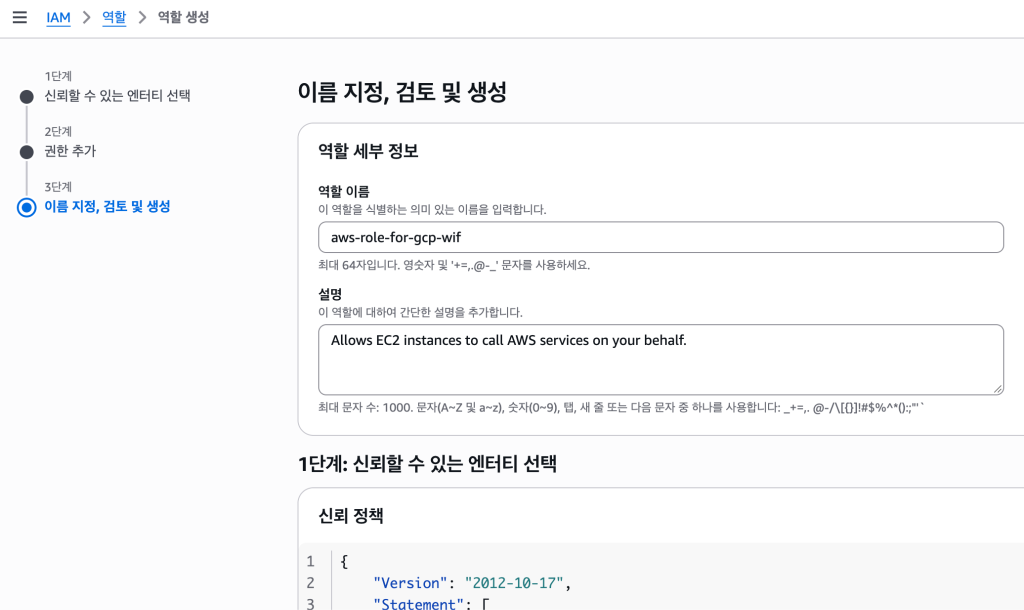This screenshot has width=1024, height=610.
Task: Open the hamburger navigation menu
Action: tap(20, 18)
